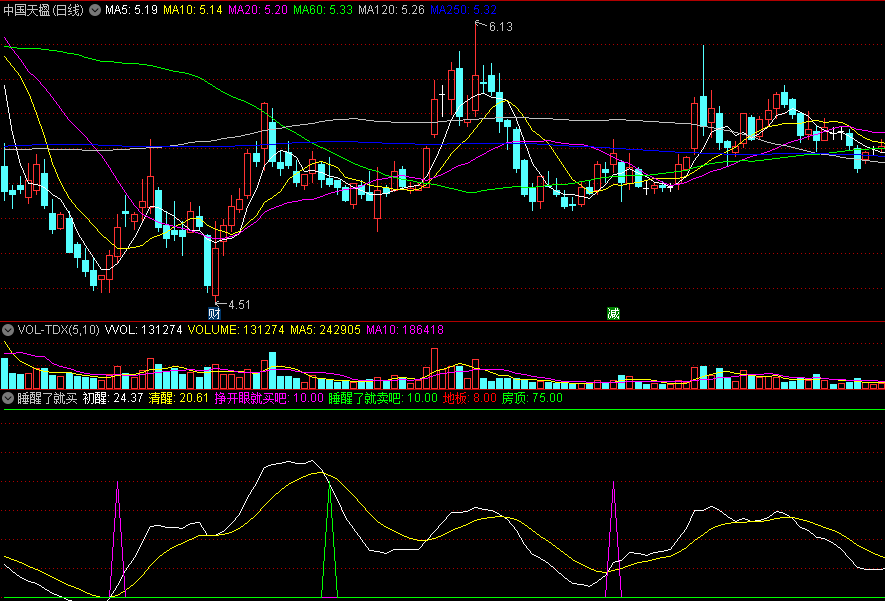
Task: Select the VVOL: 131274 readout
Action: point(143,330)
